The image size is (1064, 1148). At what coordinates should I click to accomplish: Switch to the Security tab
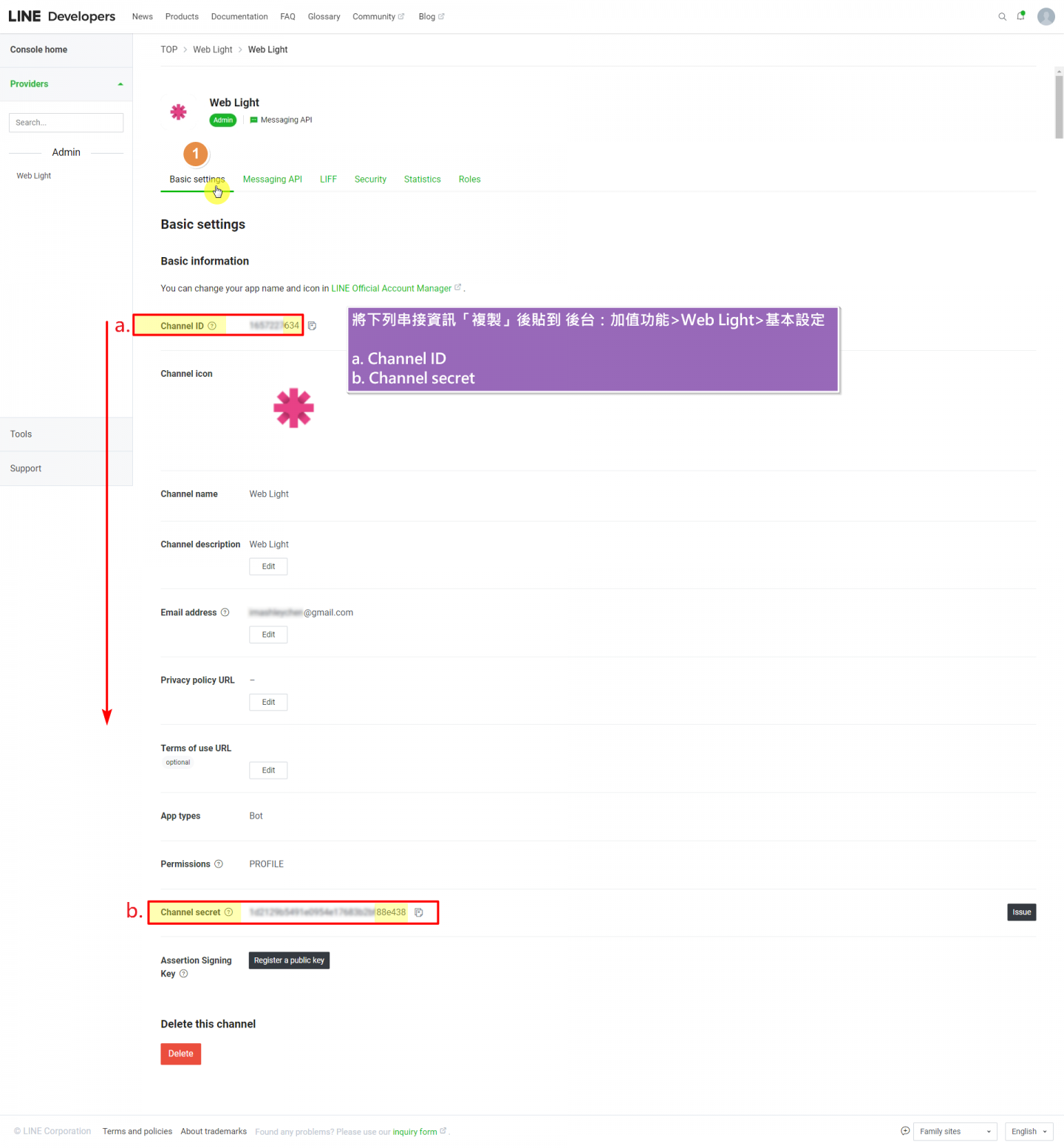[370, 180]
